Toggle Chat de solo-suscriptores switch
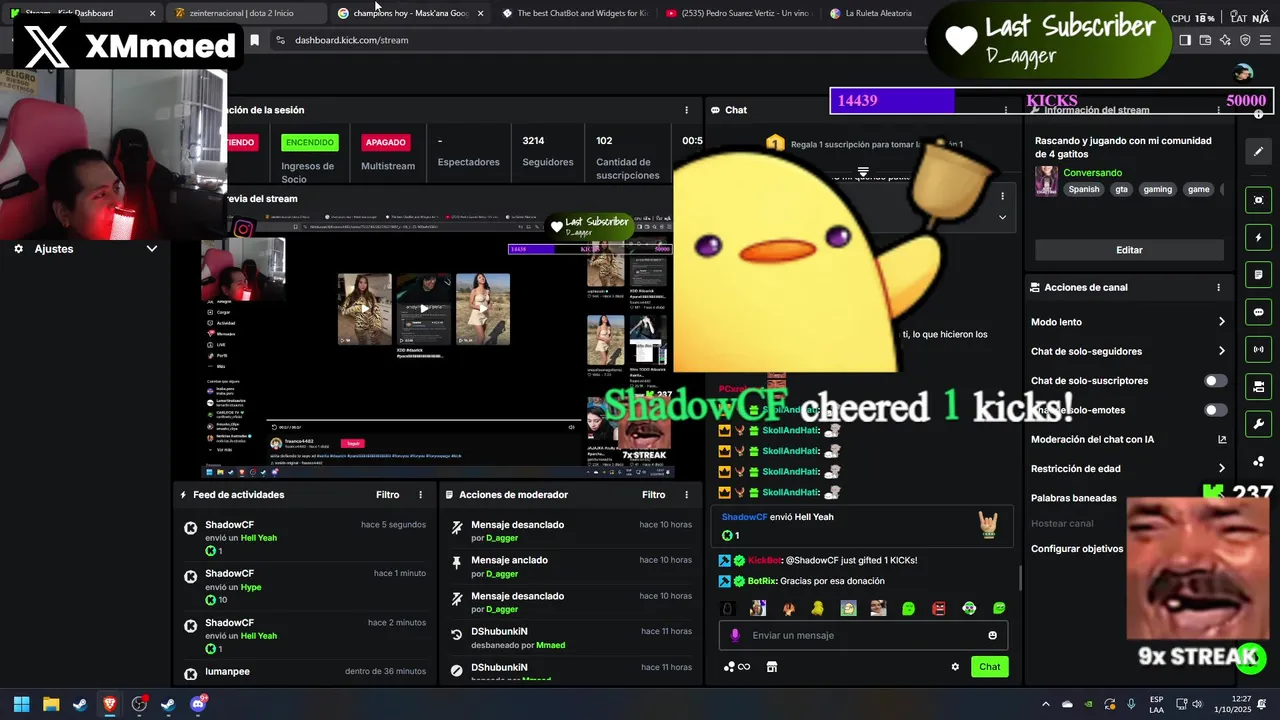Viewport: 1280px width, 720px height. point(1216,381)
